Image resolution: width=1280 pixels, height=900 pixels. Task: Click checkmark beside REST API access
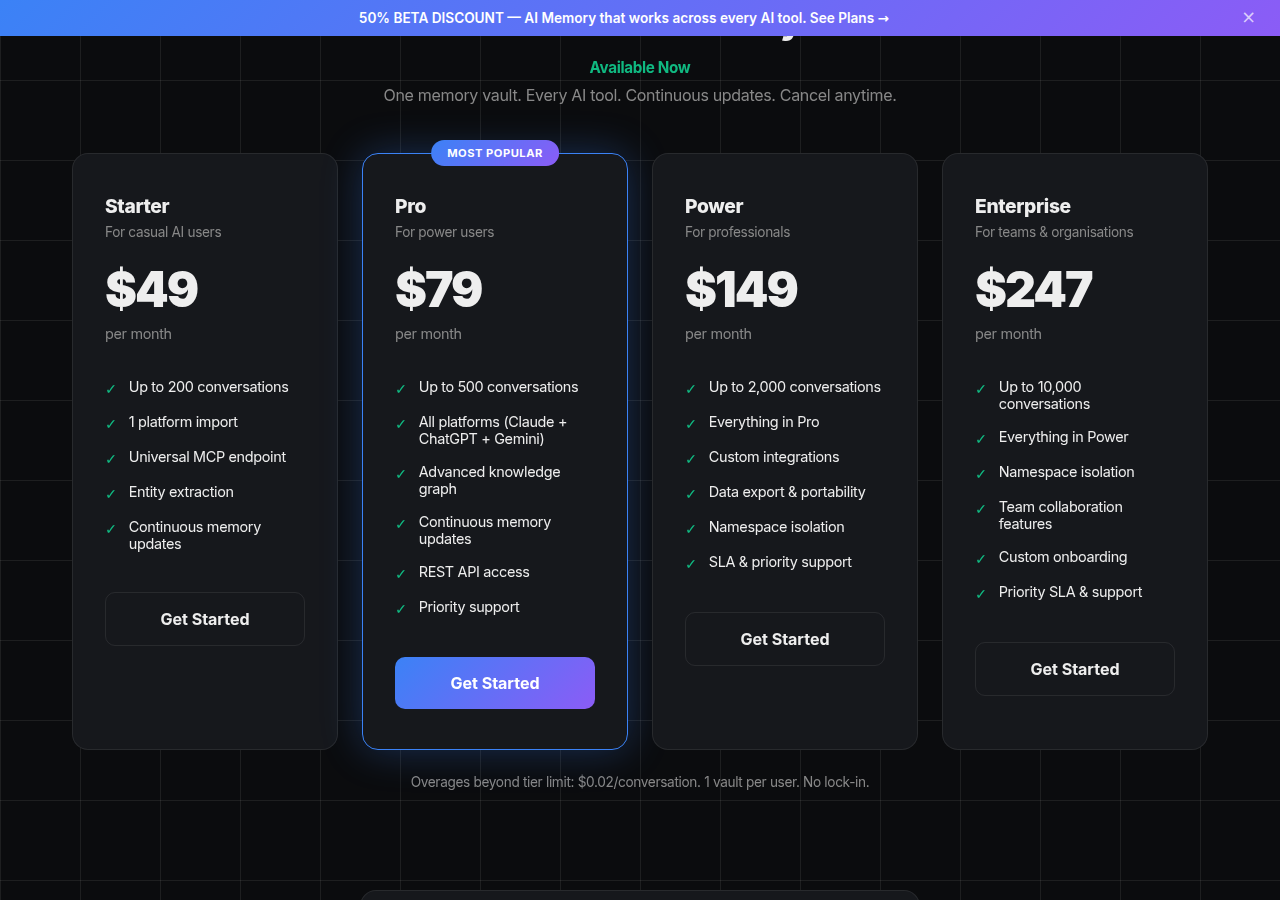coord(401,573)
